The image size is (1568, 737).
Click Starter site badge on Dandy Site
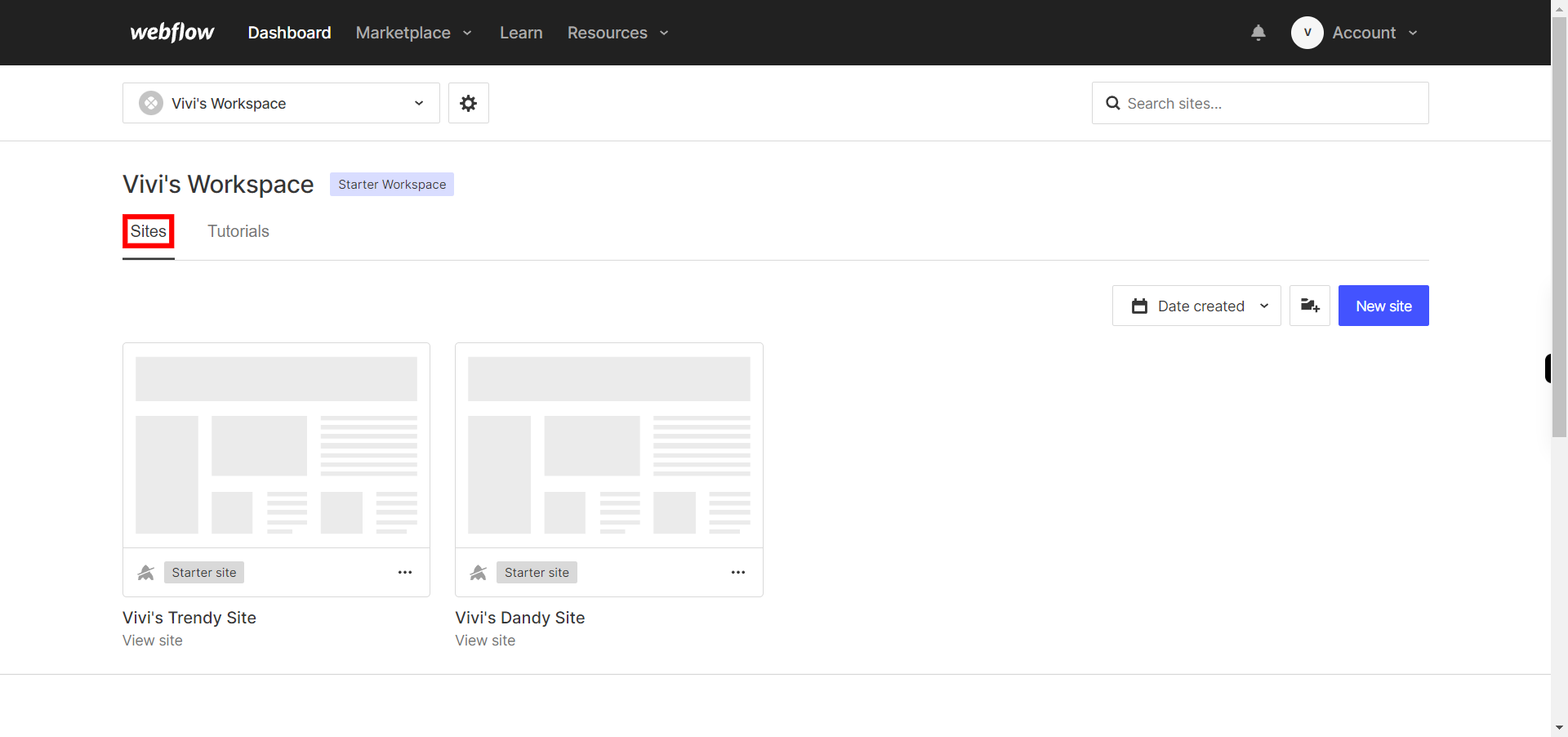tap(537, 573)
